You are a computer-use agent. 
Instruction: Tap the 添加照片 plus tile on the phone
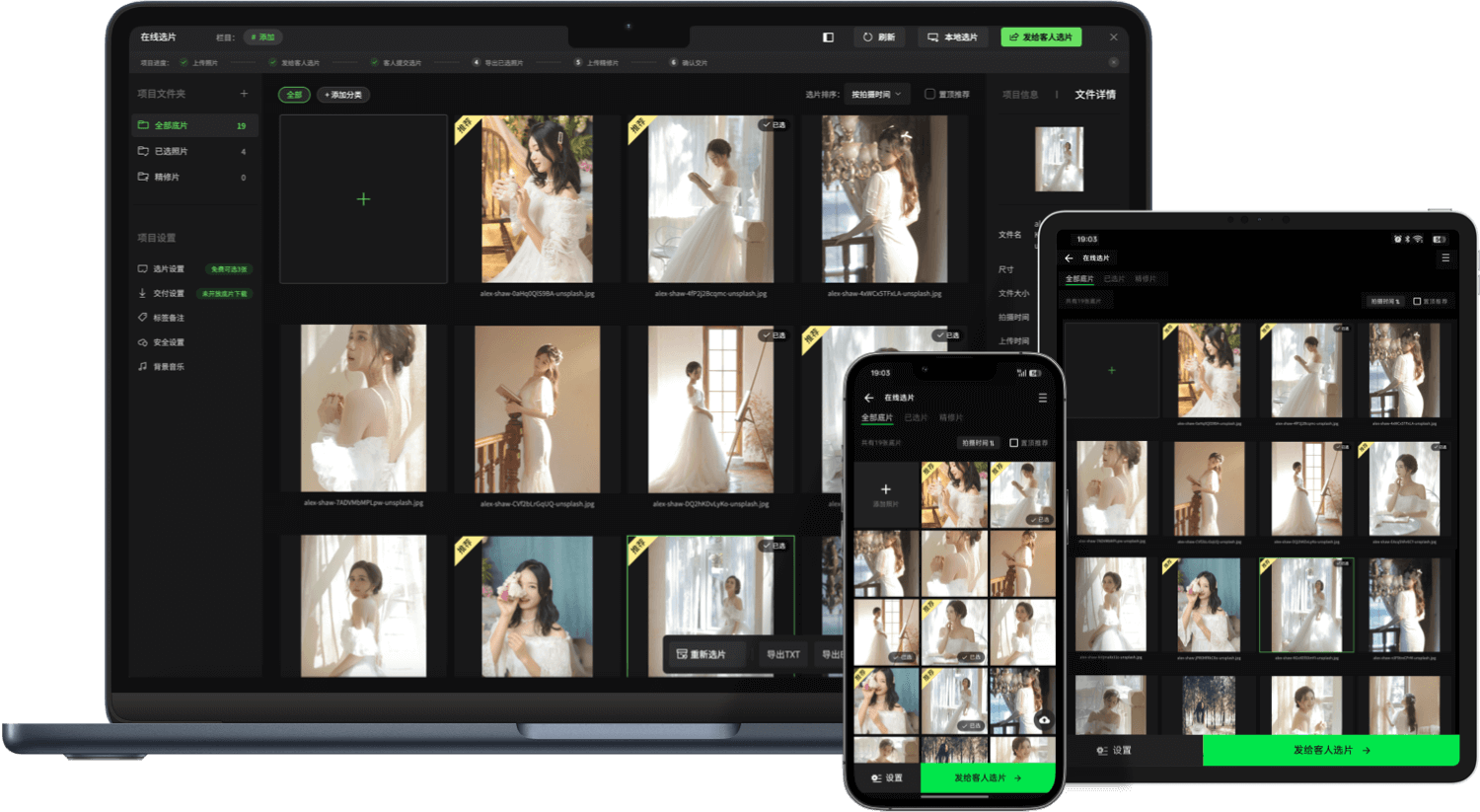tap(886, 494)
